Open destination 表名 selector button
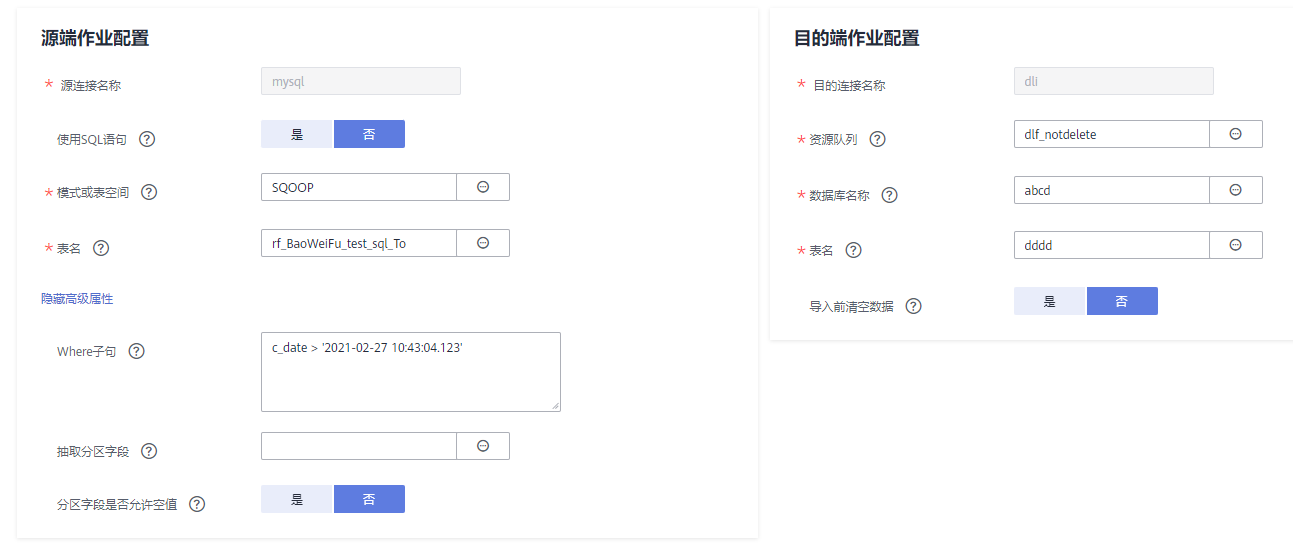1293x551 pixels. point(1236,245)
